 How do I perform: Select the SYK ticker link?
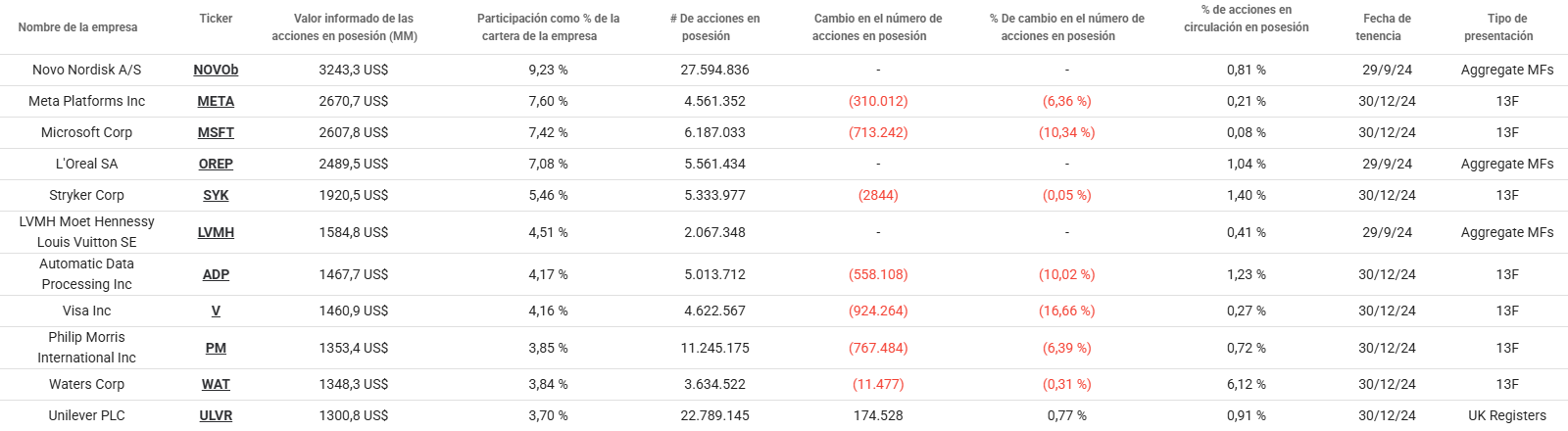pos(216,195)
